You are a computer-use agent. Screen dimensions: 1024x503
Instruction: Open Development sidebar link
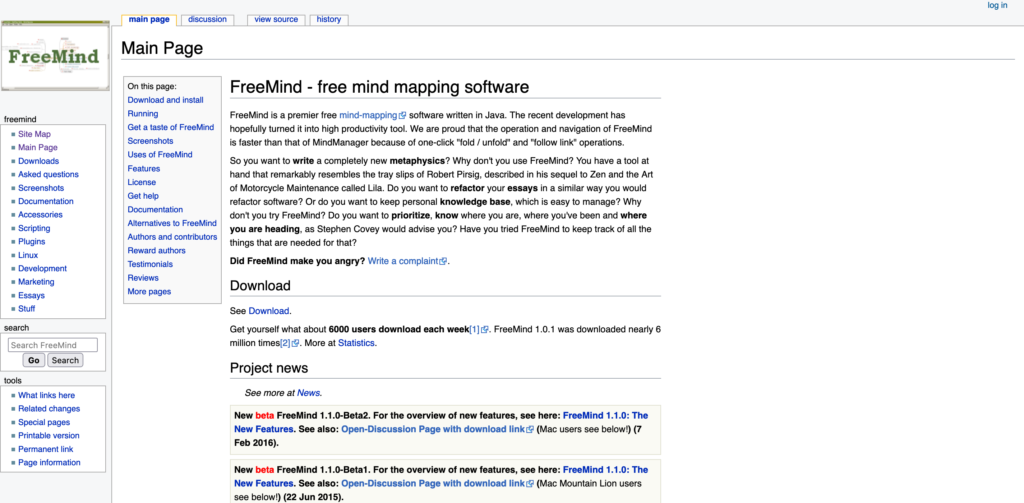click(42, 268)
